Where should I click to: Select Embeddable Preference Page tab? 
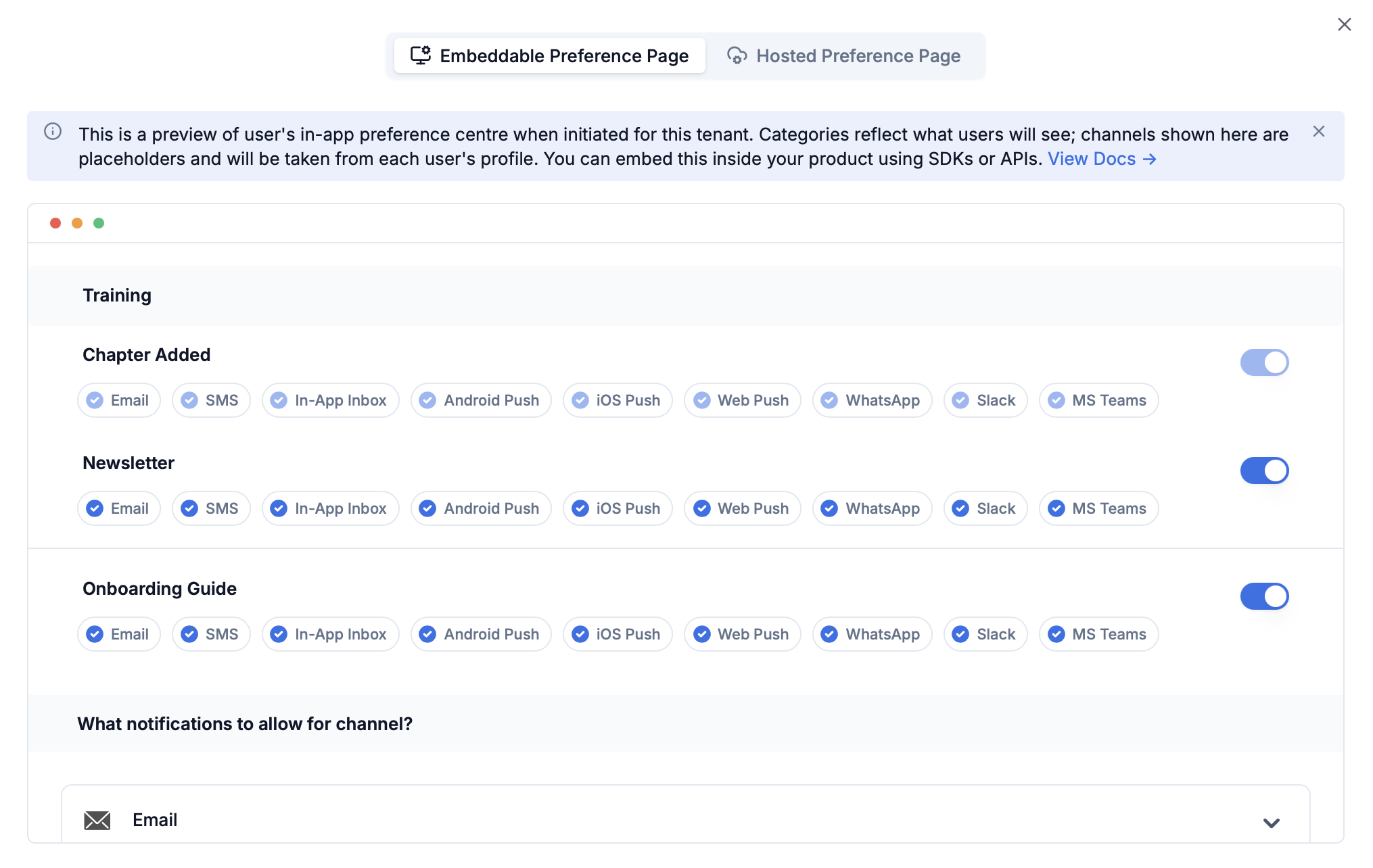pyautogui.click(x=549, y=55)
